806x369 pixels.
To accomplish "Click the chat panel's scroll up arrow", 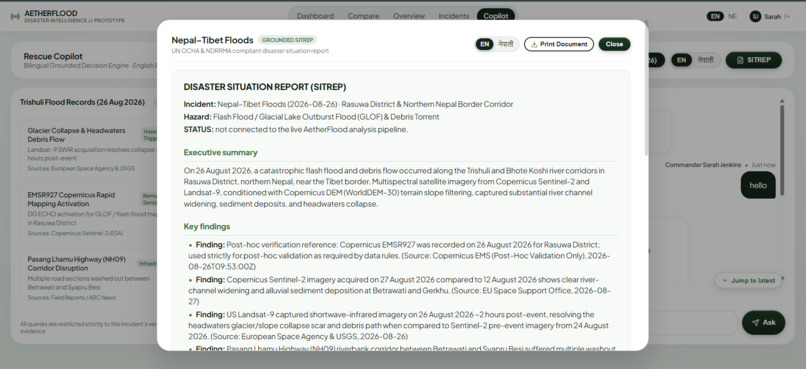I will coord(782,102).
